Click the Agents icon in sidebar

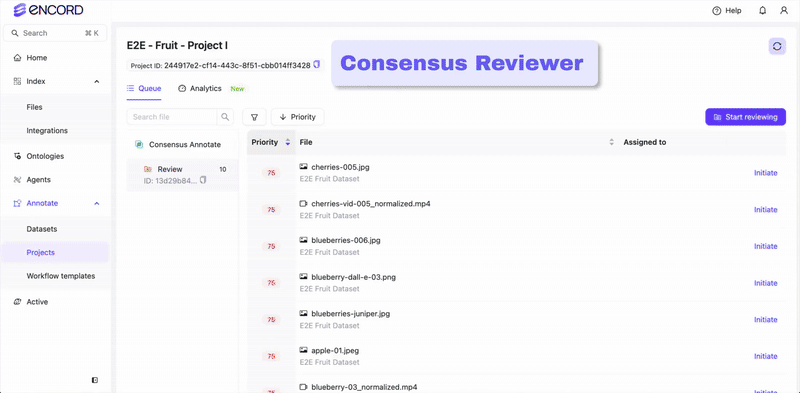point(17,180)
